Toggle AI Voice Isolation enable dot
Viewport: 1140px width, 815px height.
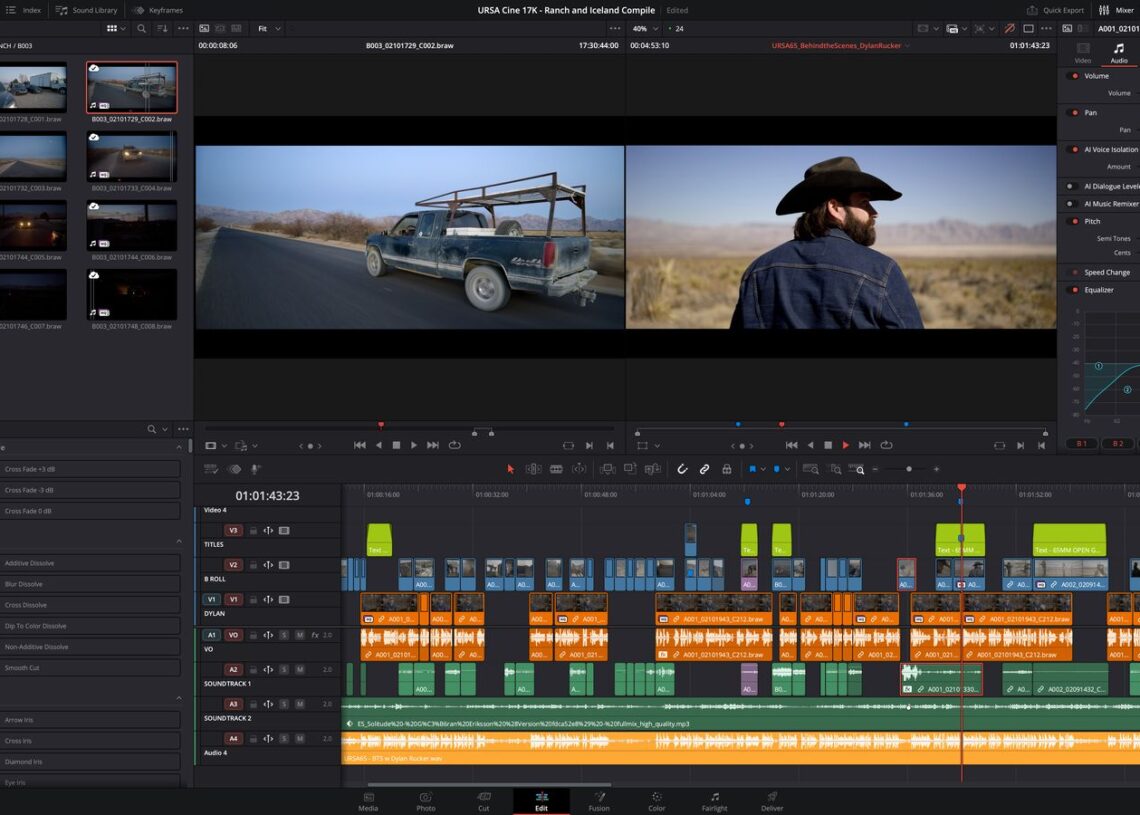1075,149
